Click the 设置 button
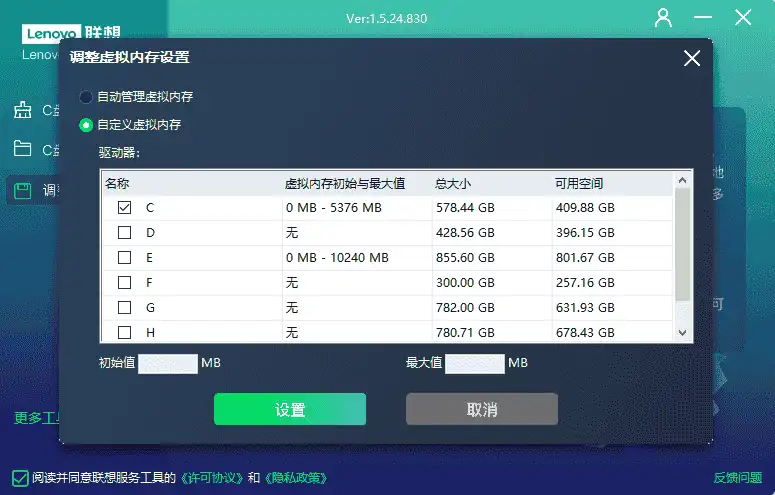Image resolution: width=775 pixels, height=495 pixels. (290, 409)
